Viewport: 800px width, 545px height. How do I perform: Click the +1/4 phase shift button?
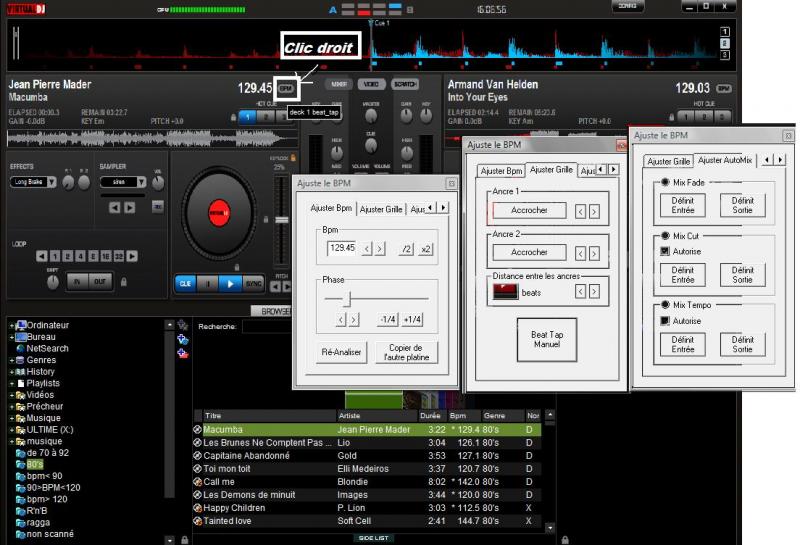pyautogui.click(x=412, y=319)
